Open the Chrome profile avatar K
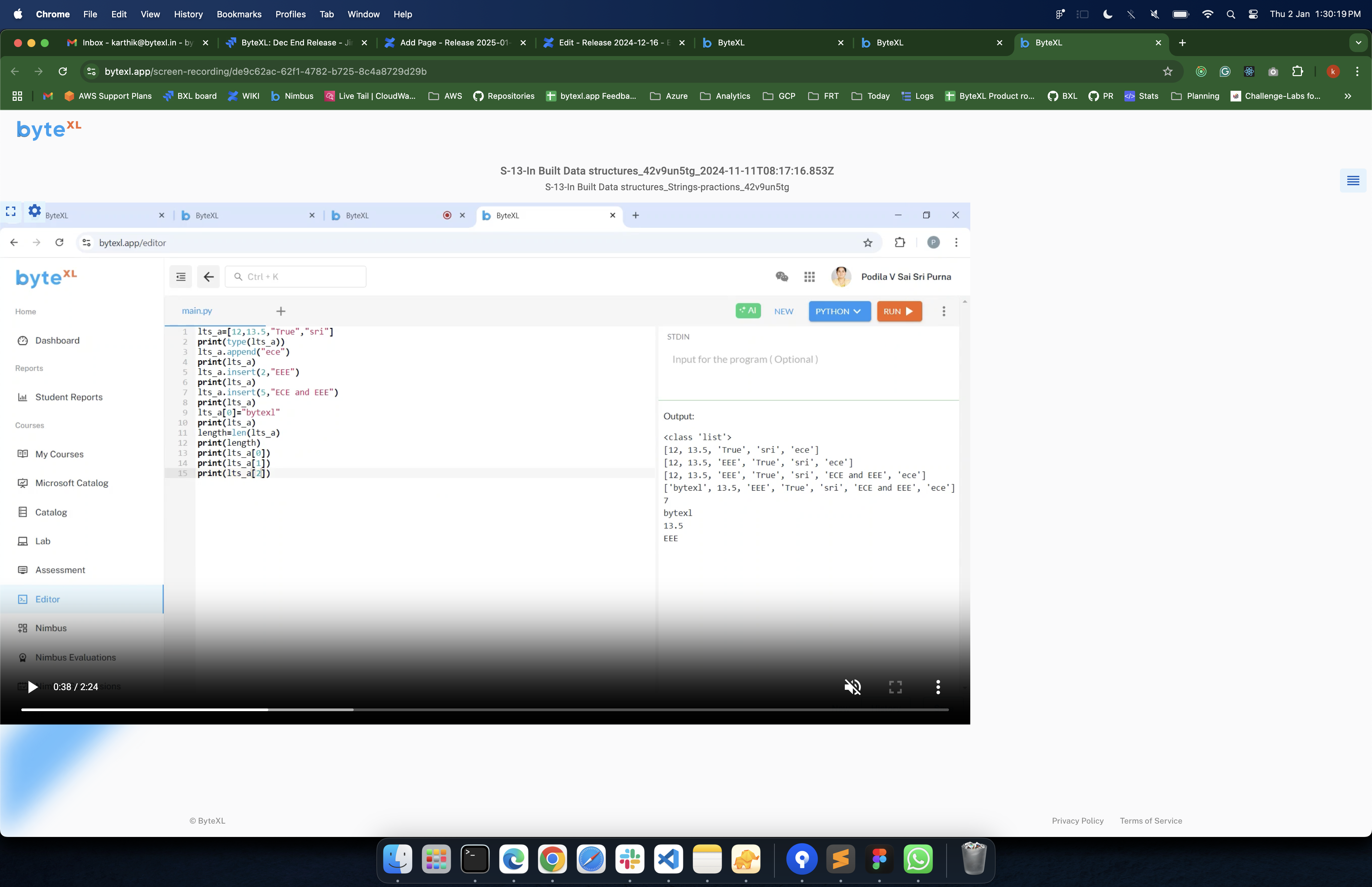The width and height of the screenshot is (1372, 887). pos(1333,71)
